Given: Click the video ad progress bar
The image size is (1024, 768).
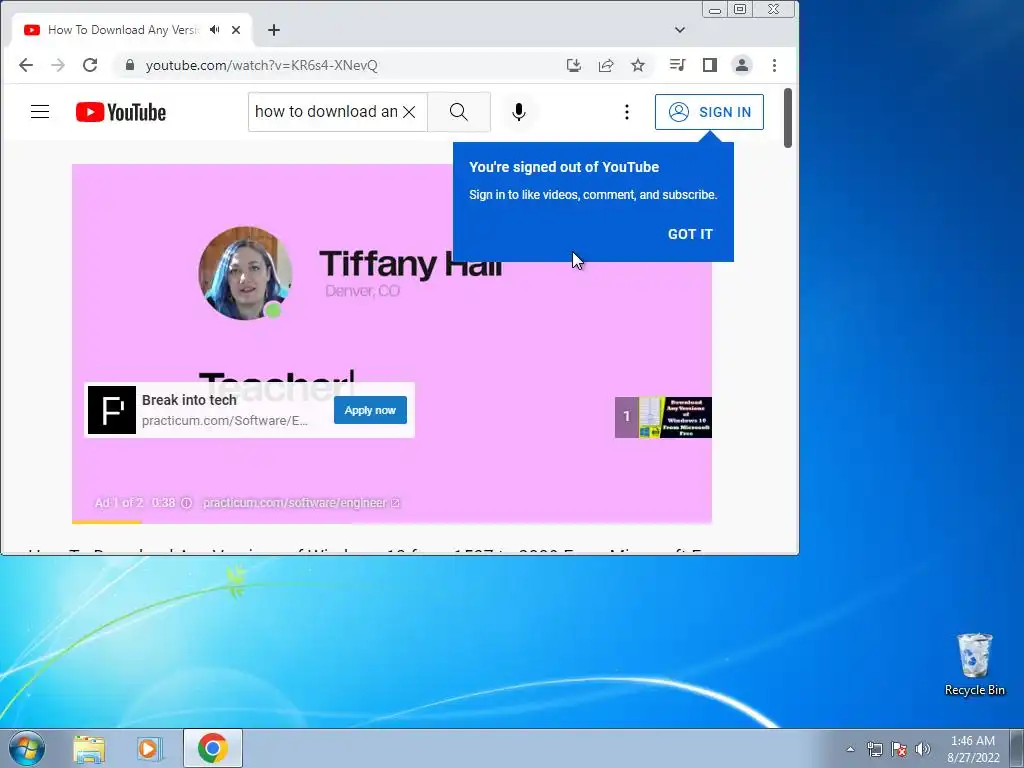Looking at the screenshot, I should tap(392, 522).
